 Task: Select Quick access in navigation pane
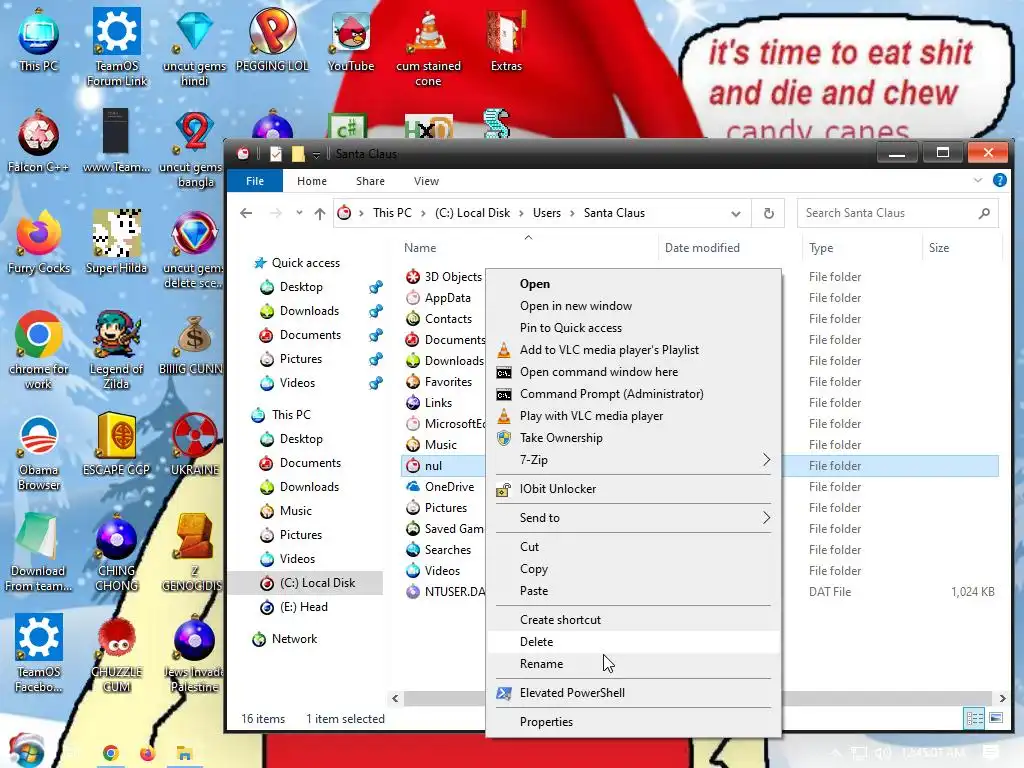[306, 263]
